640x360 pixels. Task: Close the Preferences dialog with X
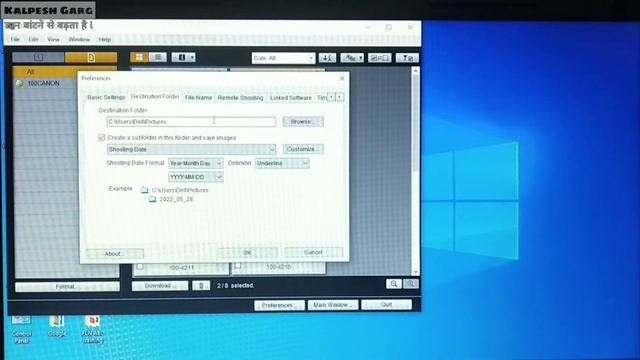[x=342, y=78]
